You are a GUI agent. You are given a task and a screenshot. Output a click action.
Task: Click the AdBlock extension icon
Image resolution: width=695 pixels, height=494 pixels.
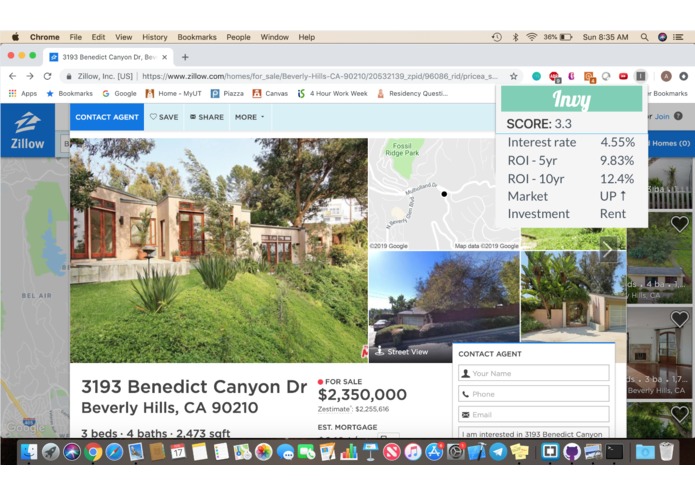[x=554, y=76]
